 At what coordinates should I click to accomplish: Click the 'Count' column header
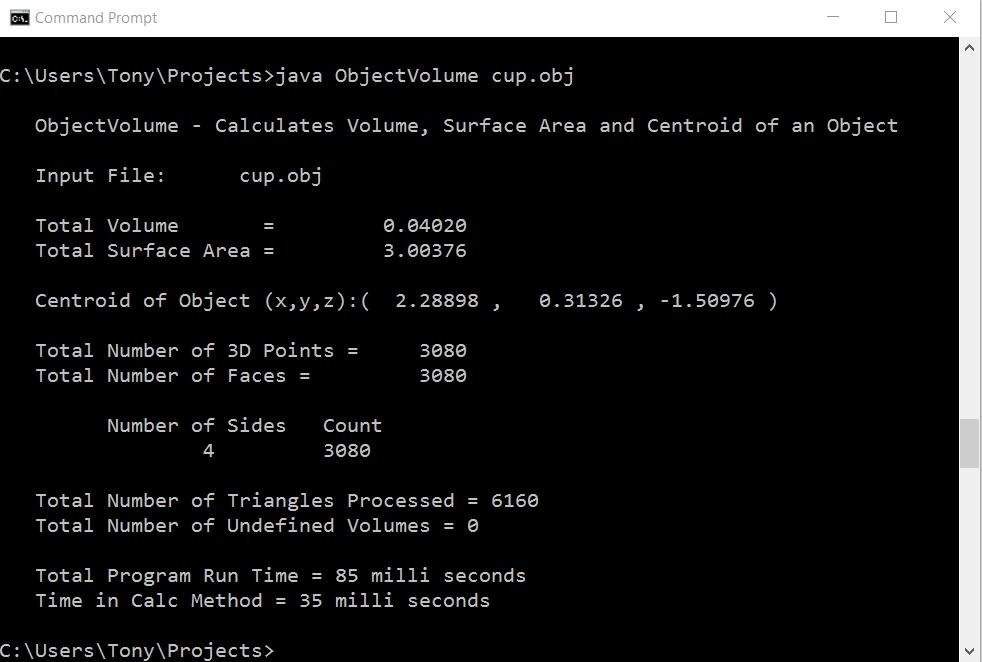point(352,426)
